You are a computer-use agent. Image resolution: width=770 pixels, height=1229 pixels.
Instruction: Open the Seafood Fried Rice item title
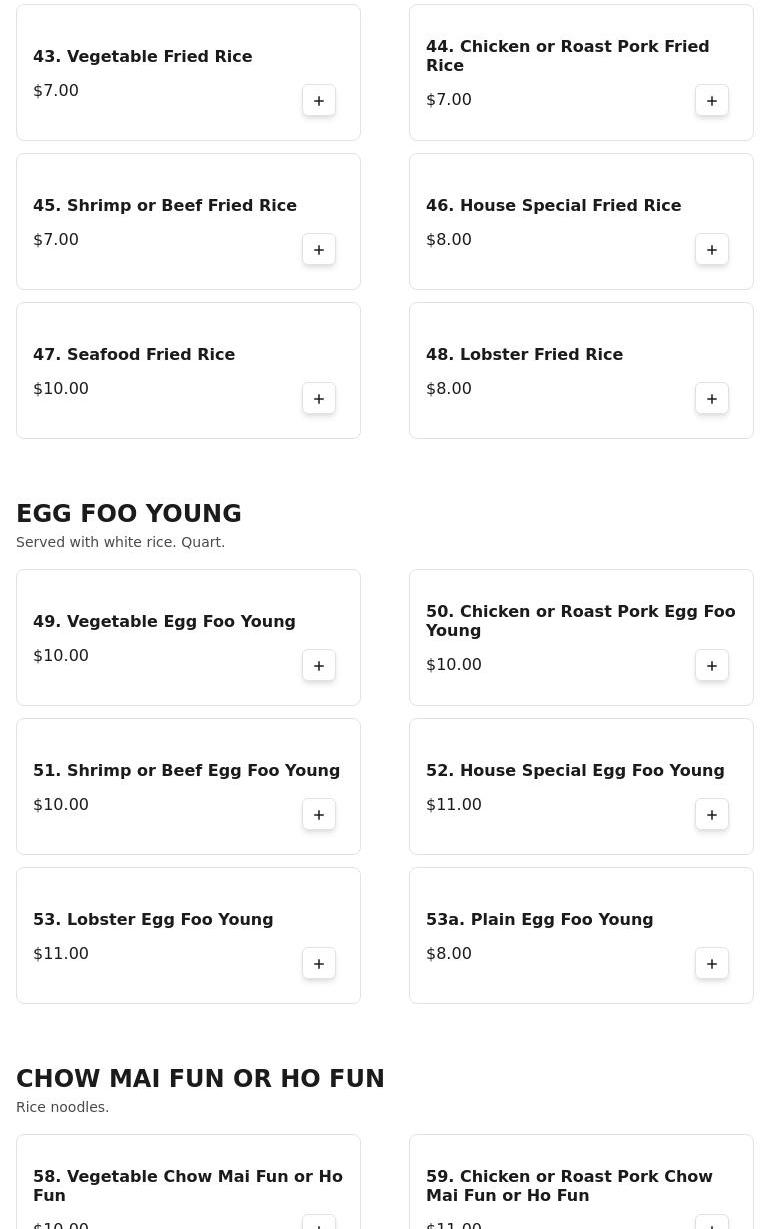[x=134, y=354]
